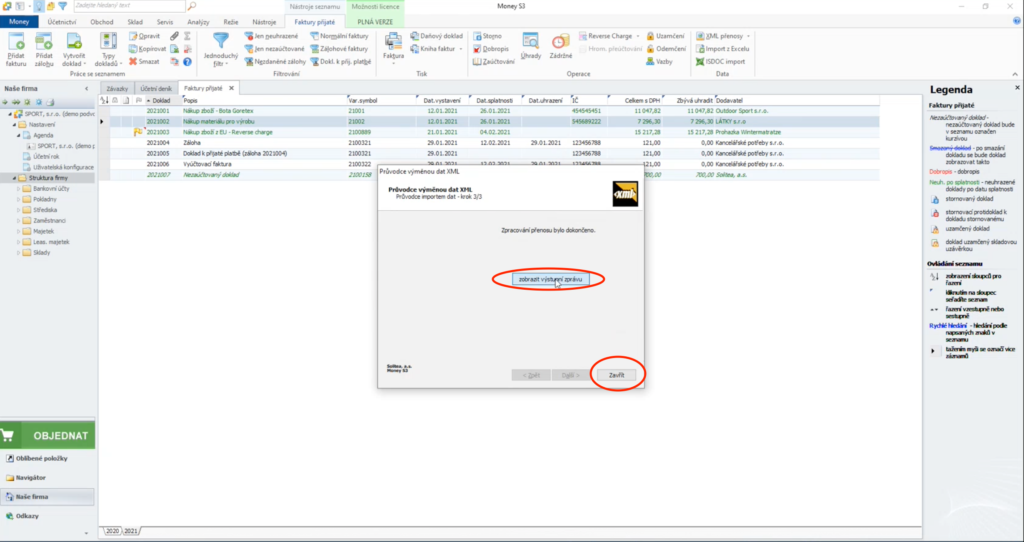Apply the Jen nezaúčtované filter
Screen dimensions: 1024x542
(274, 49)
